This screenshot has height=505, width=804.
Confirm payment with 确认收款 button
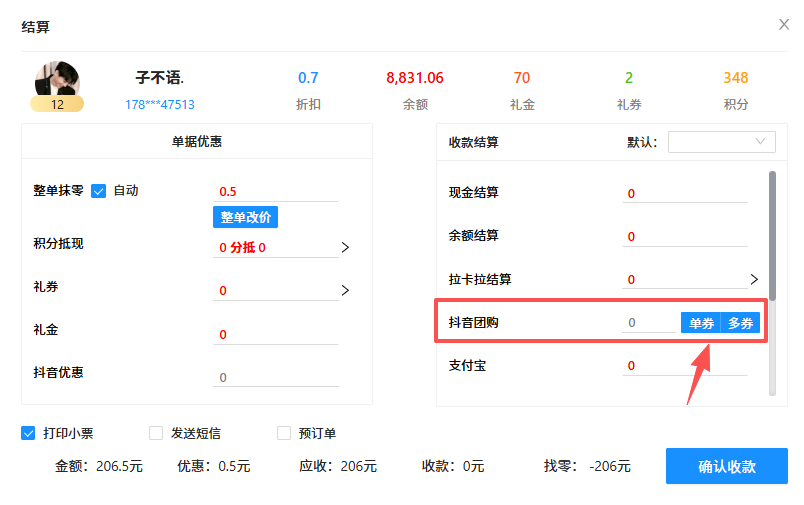click(x=727, y=466)
